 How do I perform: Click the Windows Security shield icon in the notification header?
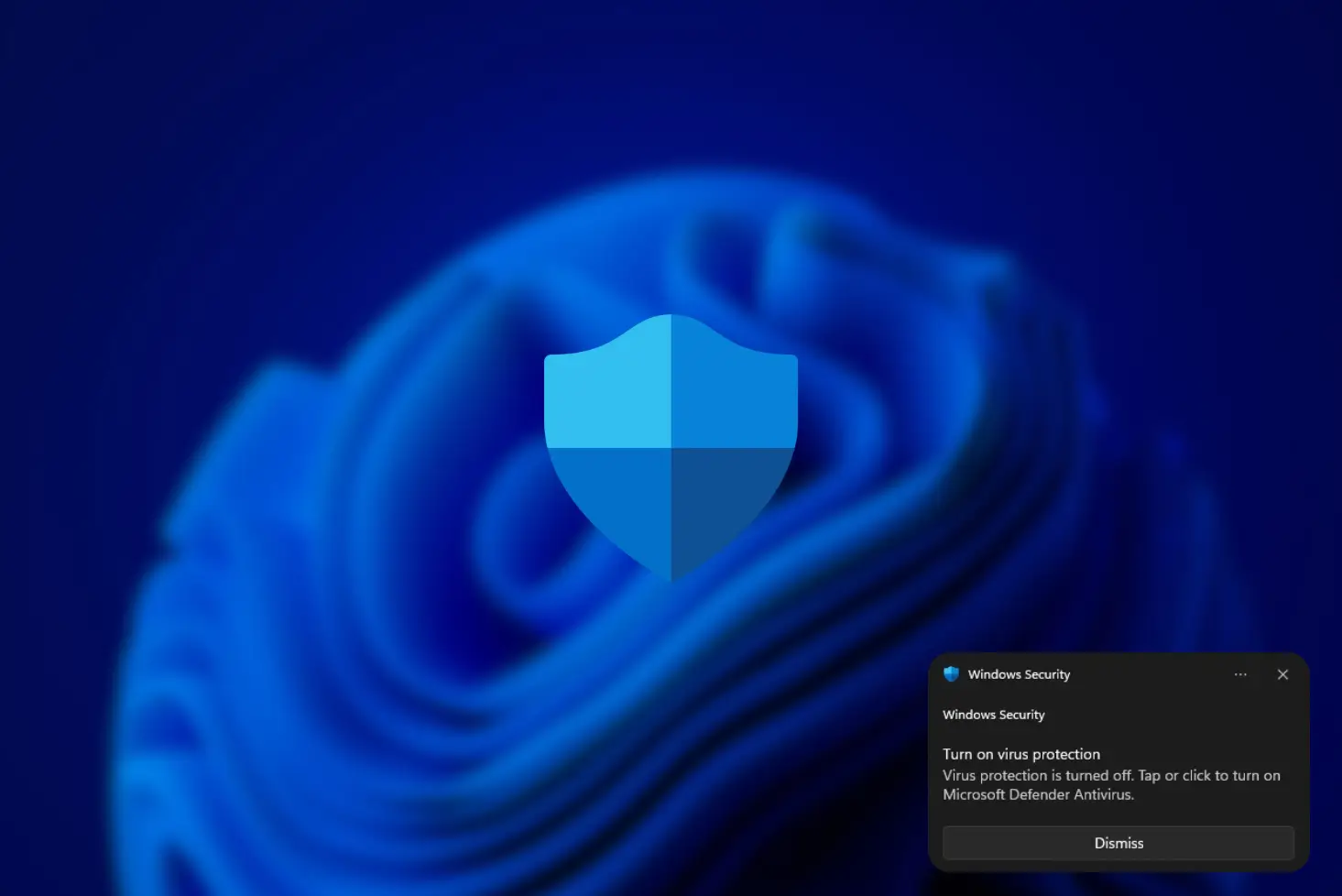pyautogui.click(x=951, y=674)
